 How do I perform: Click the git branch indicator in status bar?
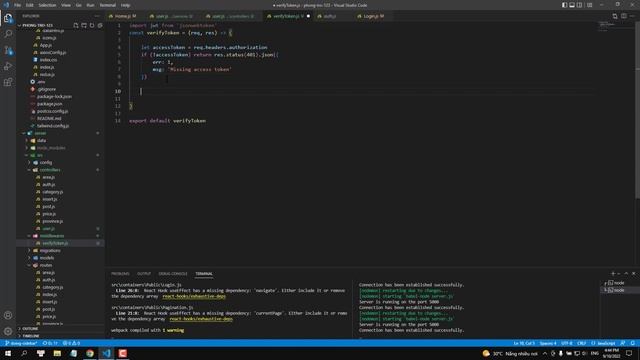(21, 343)
